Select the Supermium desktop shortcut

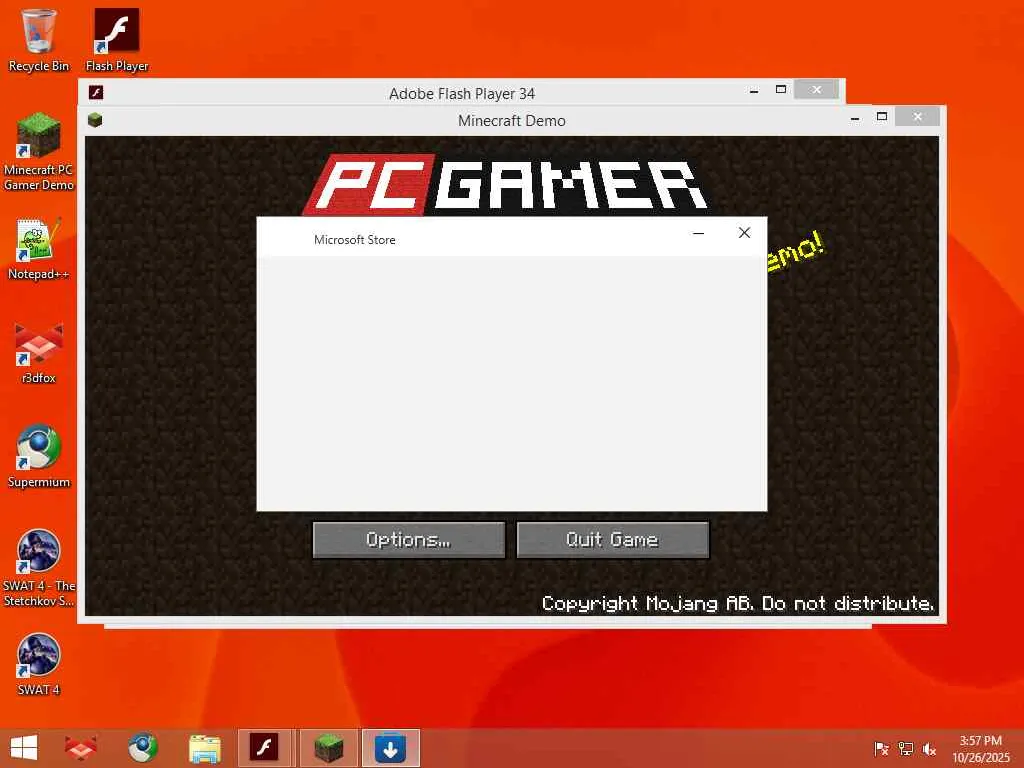(x=39, y=456)
